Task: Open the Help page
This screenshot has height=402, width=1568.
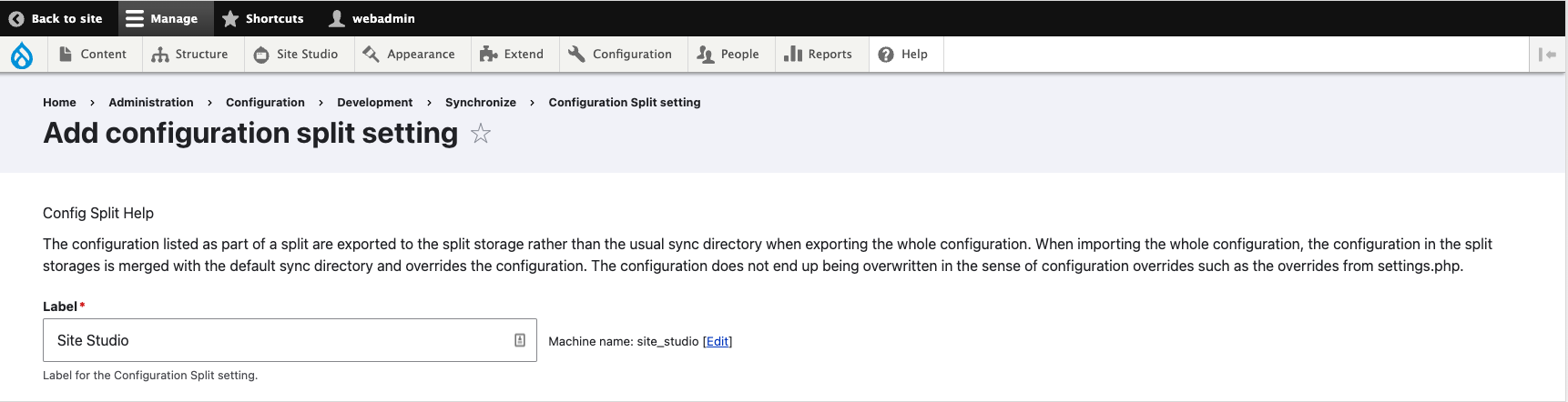Action: coord(903,55)
